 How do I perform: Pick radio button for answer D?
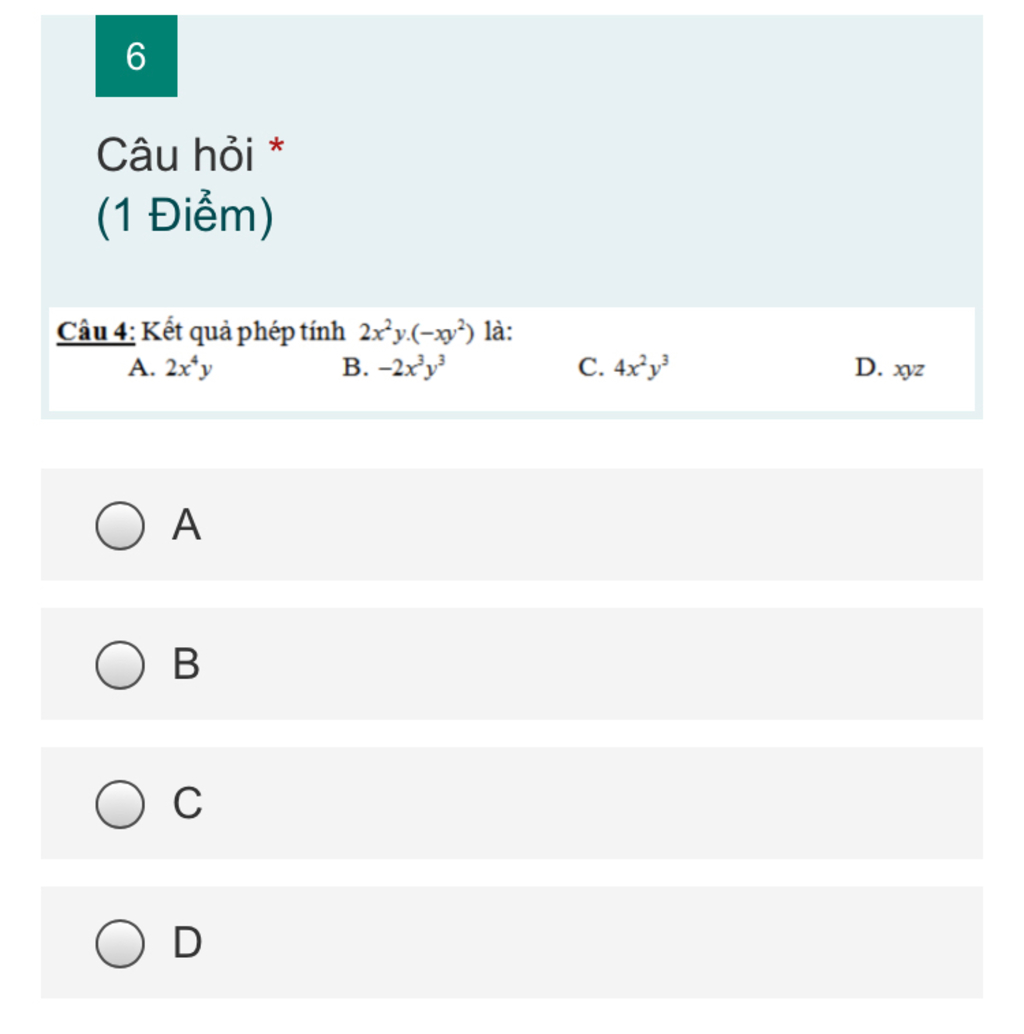point(120,943)
